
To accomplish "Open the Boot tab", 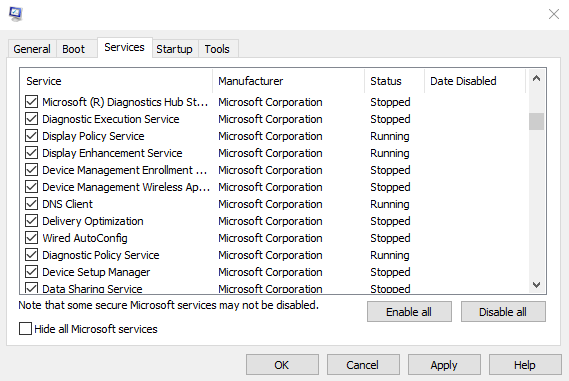I will pos(73,49).
